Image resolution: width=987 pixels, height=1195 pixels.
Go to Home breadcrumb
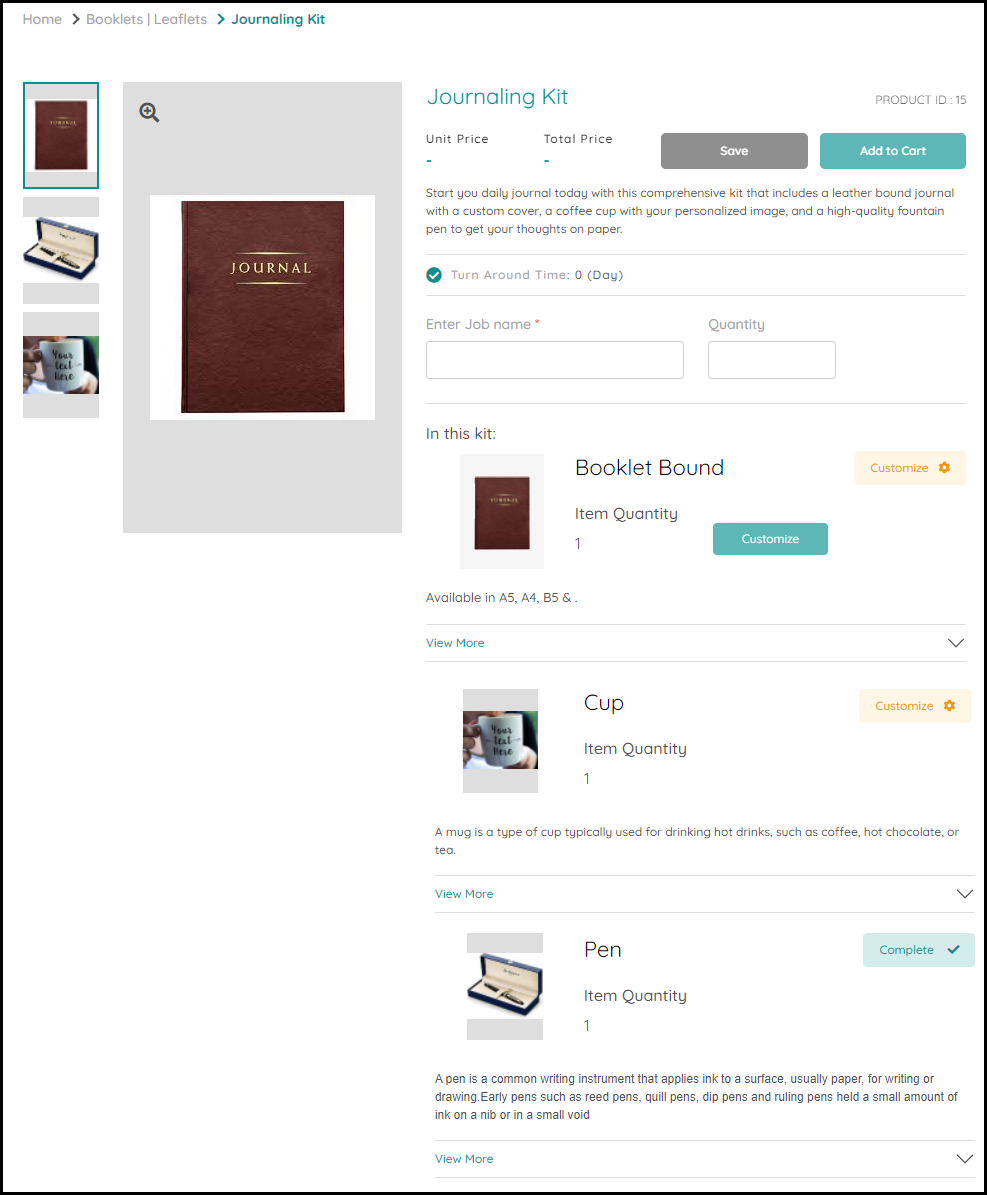click(x=42, y=19)
